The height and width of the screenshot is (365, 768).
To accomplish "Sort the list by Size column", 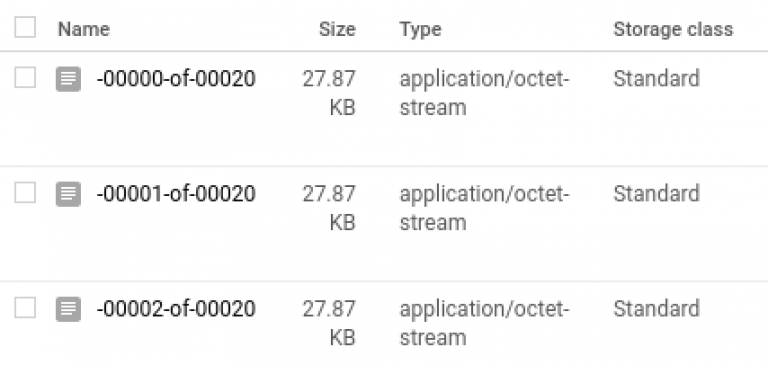I will tap(337, 29).
